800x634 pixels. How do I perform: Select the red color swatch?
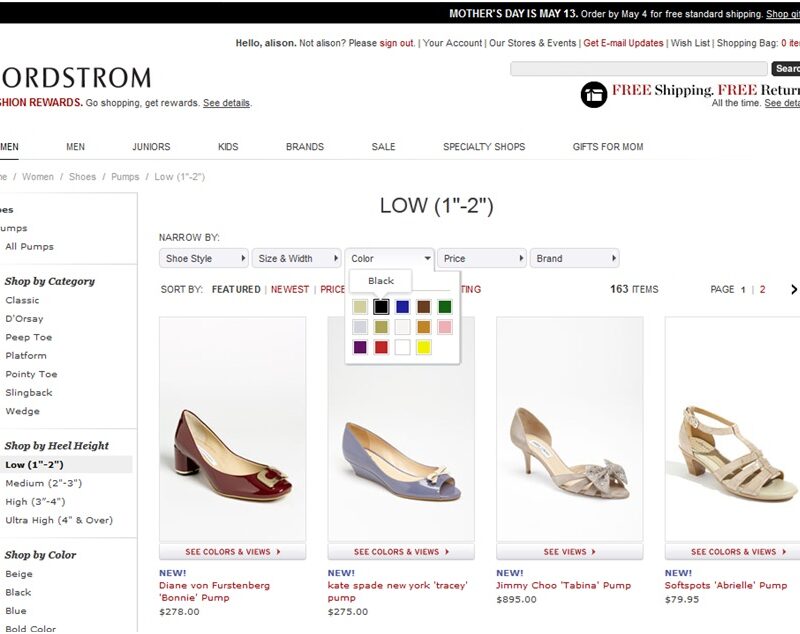pos(381,347)
